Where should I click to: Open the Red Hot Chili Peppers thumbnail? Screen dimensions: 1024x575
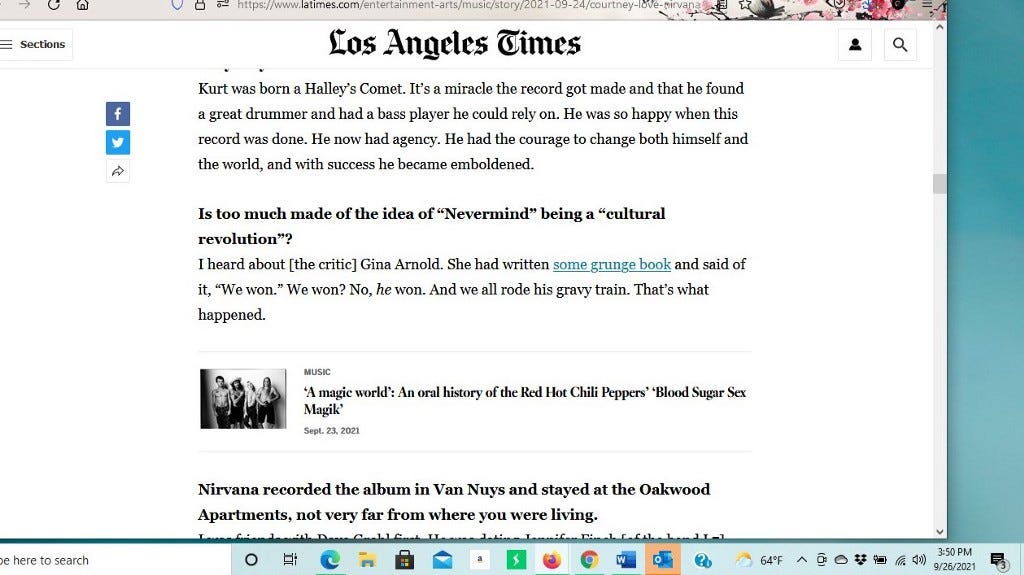pos(243,399)
